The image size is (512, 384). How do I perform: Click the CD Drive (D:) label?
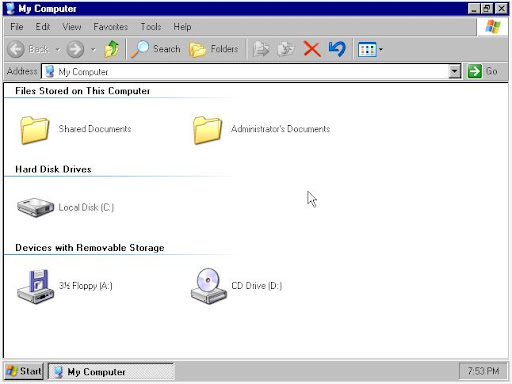click(x=256, y=286)
